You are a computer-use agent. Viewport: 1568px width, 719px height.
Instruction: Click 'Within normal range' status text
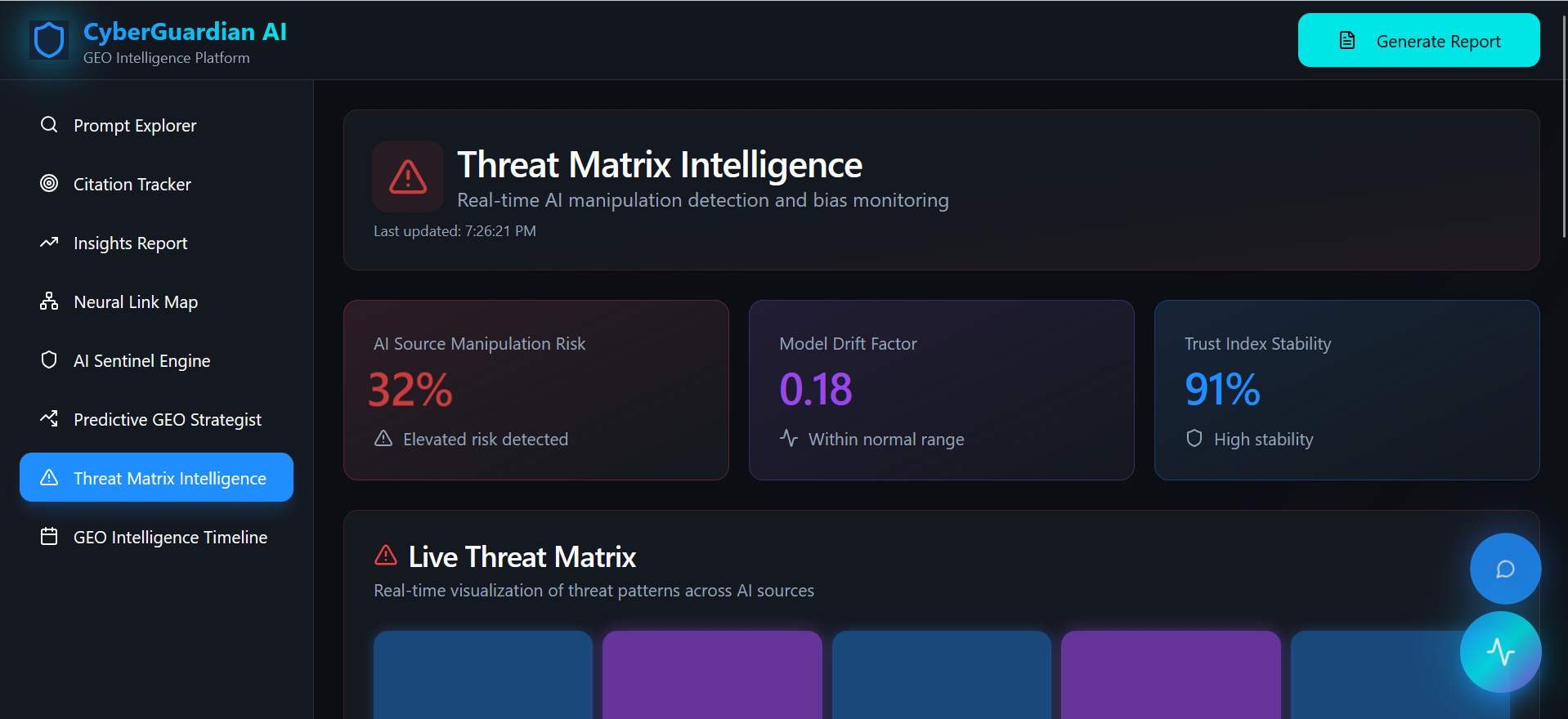click(886, 439)
